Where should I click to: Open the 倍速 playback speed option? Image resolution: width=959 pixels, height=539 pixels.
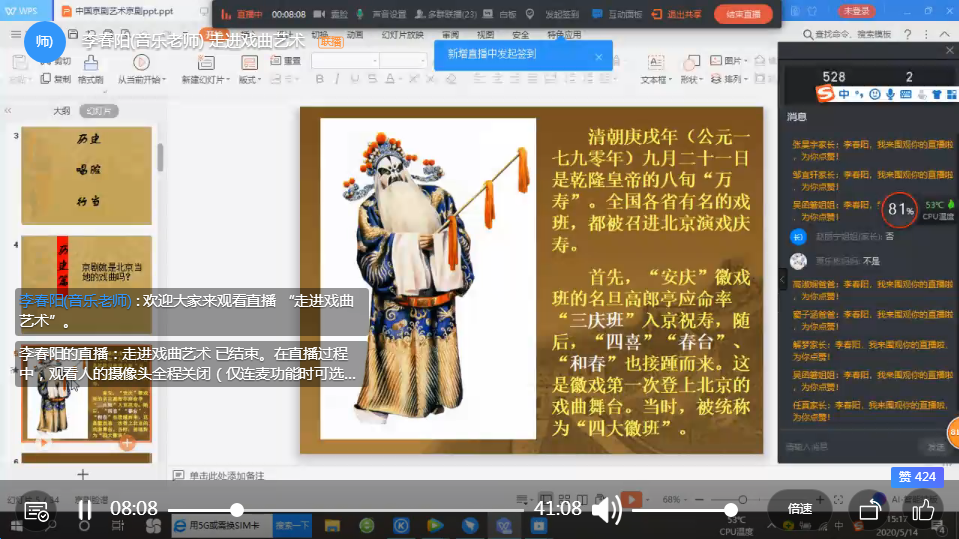click(x=799, y=509)
